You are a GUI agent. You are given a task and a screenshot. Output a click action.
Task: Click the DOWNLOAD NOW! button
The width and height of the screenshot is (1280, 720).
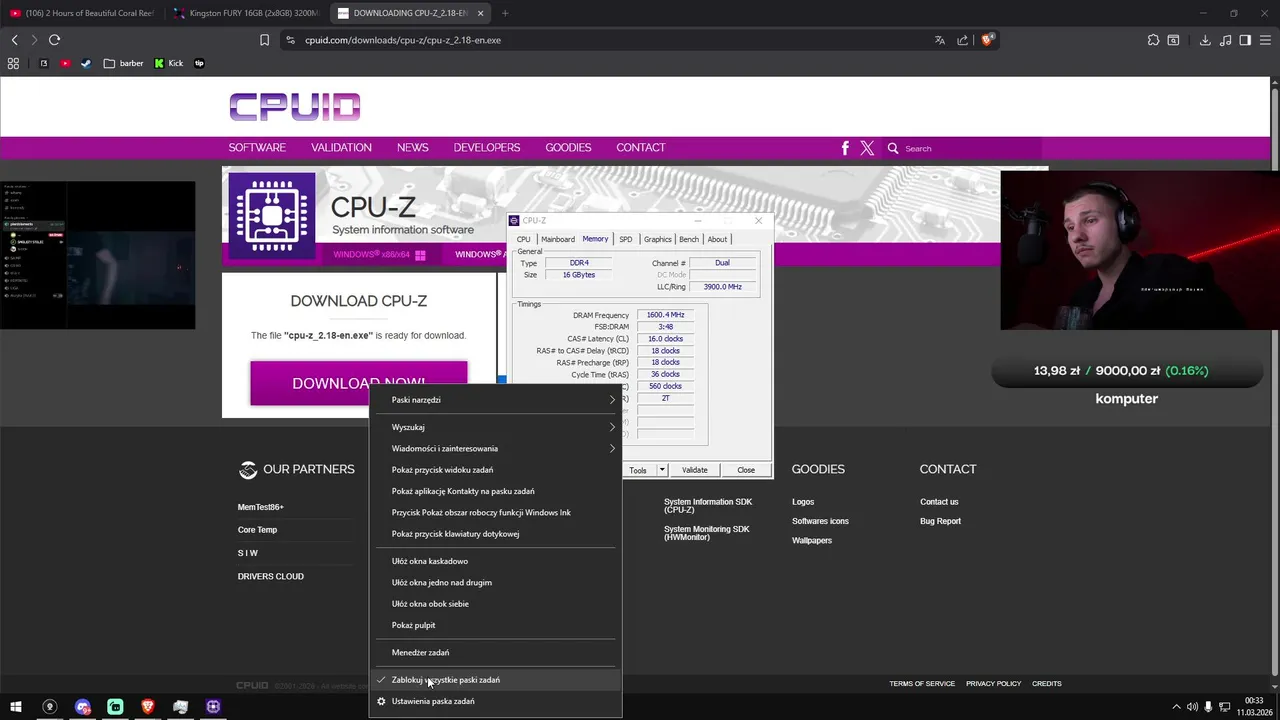pyautogui.click(x=359, y=383)
